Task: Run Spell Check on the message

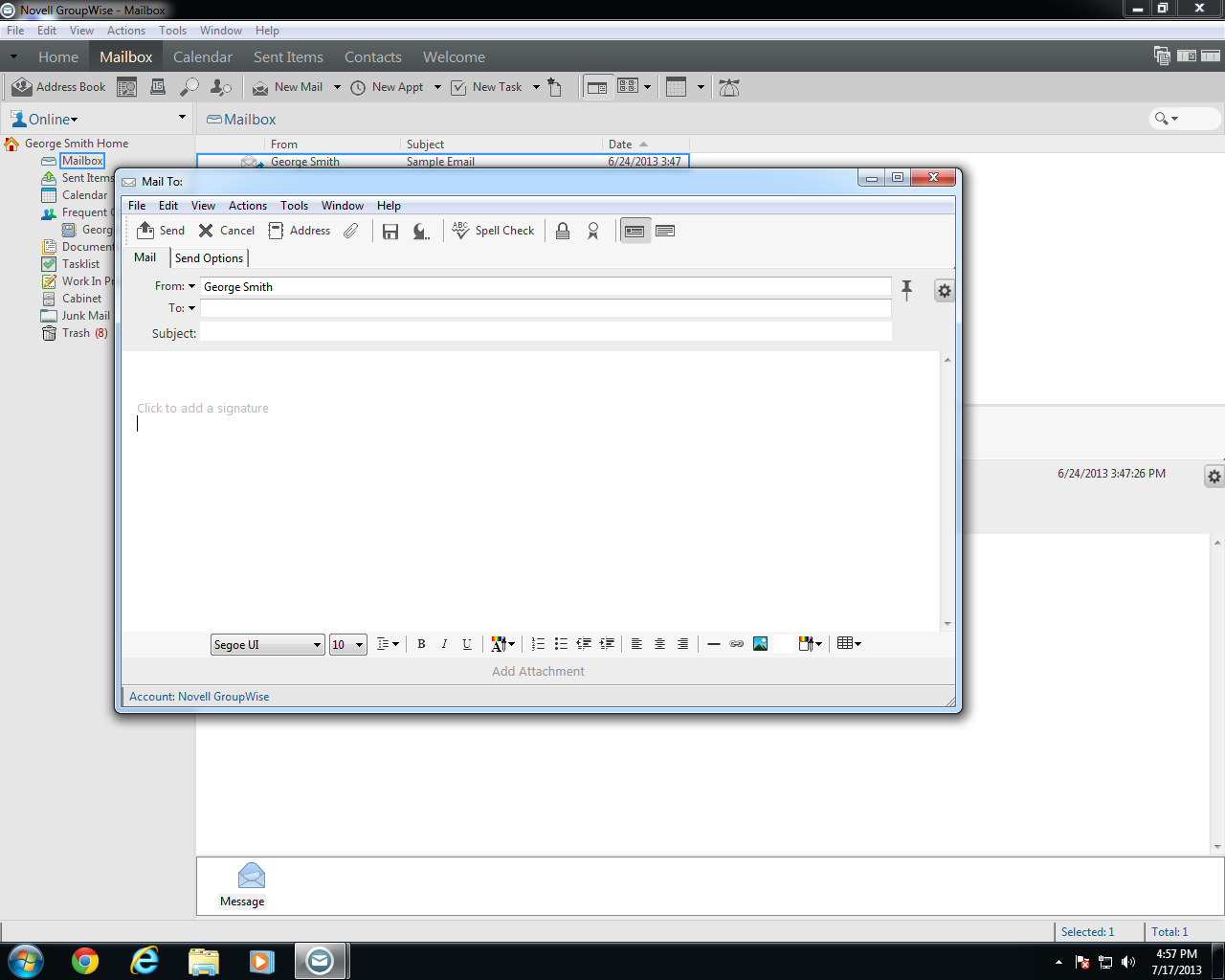Action: (493, 231)
